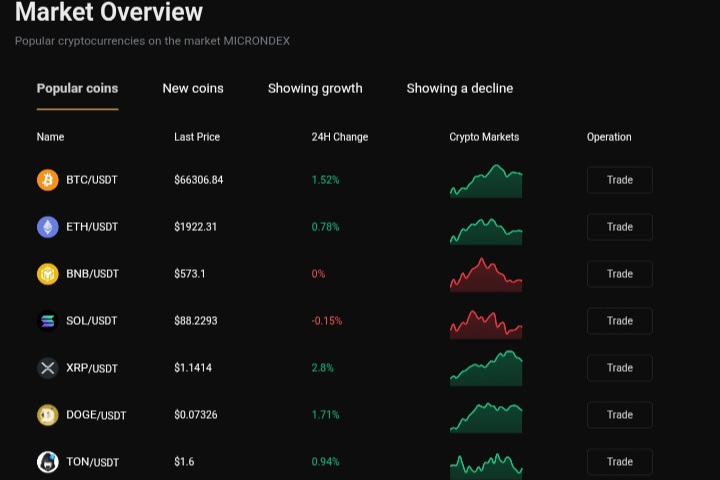Click Trade button for BNB/USDT

[x=619, y=274]
